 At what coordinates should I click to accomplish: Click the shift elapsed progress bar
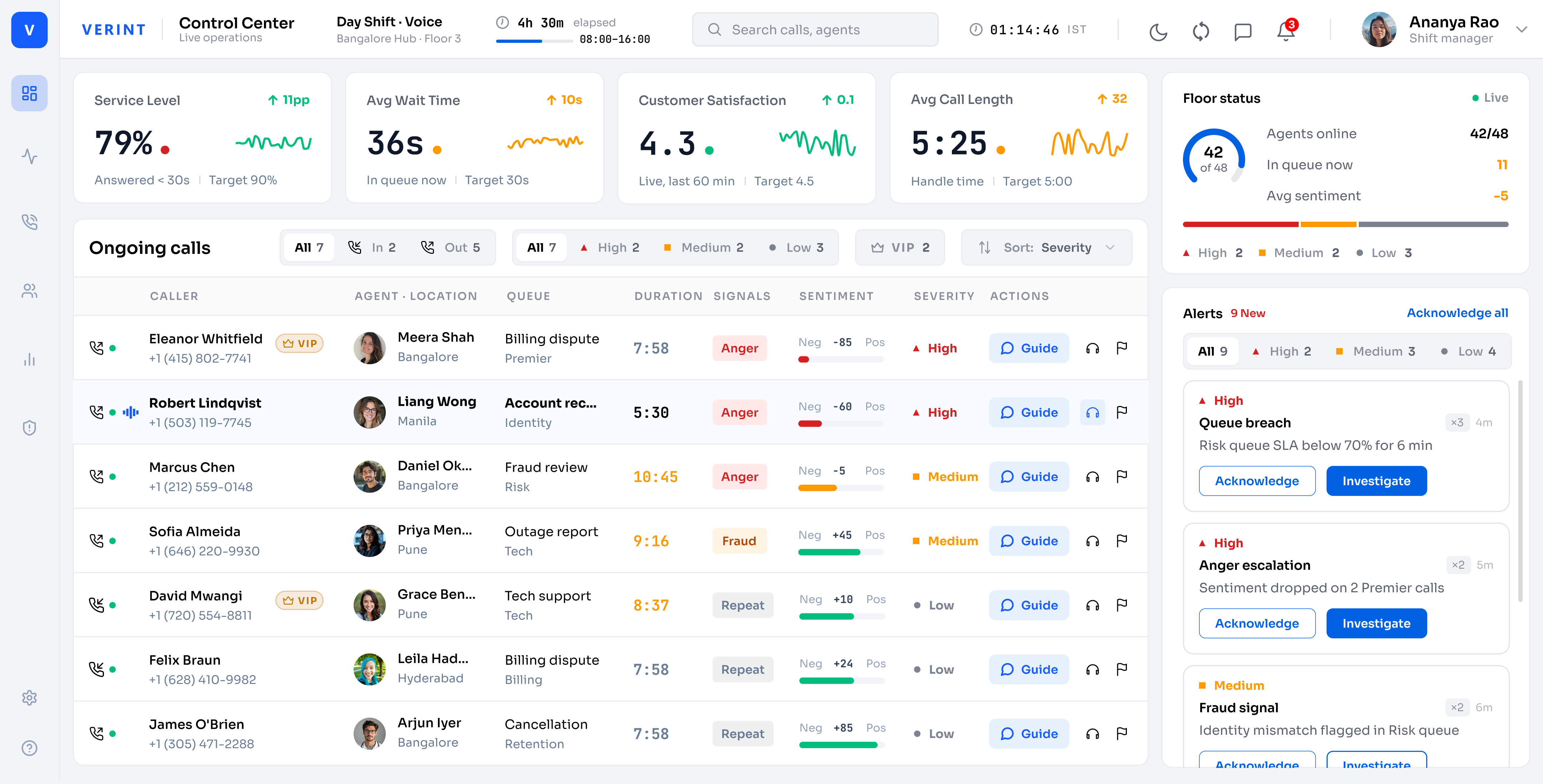[x=534, y=41]
